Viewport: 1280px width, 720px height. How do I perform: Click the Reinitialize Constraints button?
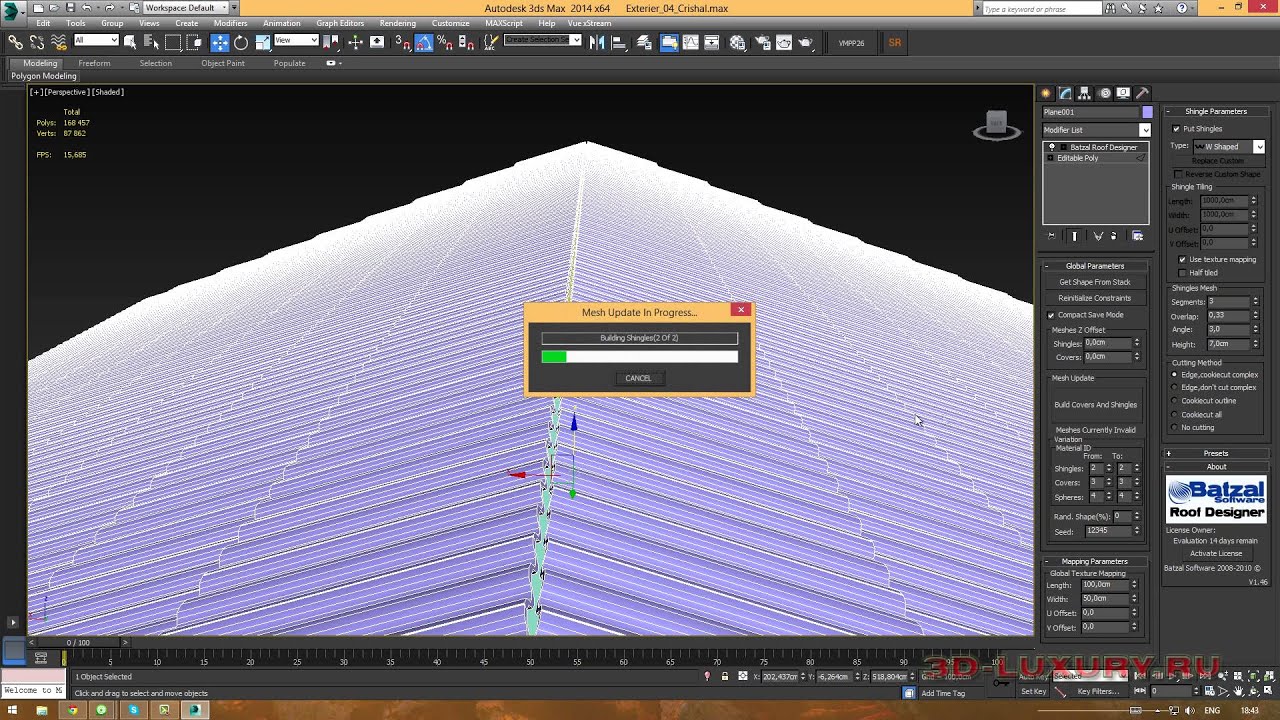1095,298
